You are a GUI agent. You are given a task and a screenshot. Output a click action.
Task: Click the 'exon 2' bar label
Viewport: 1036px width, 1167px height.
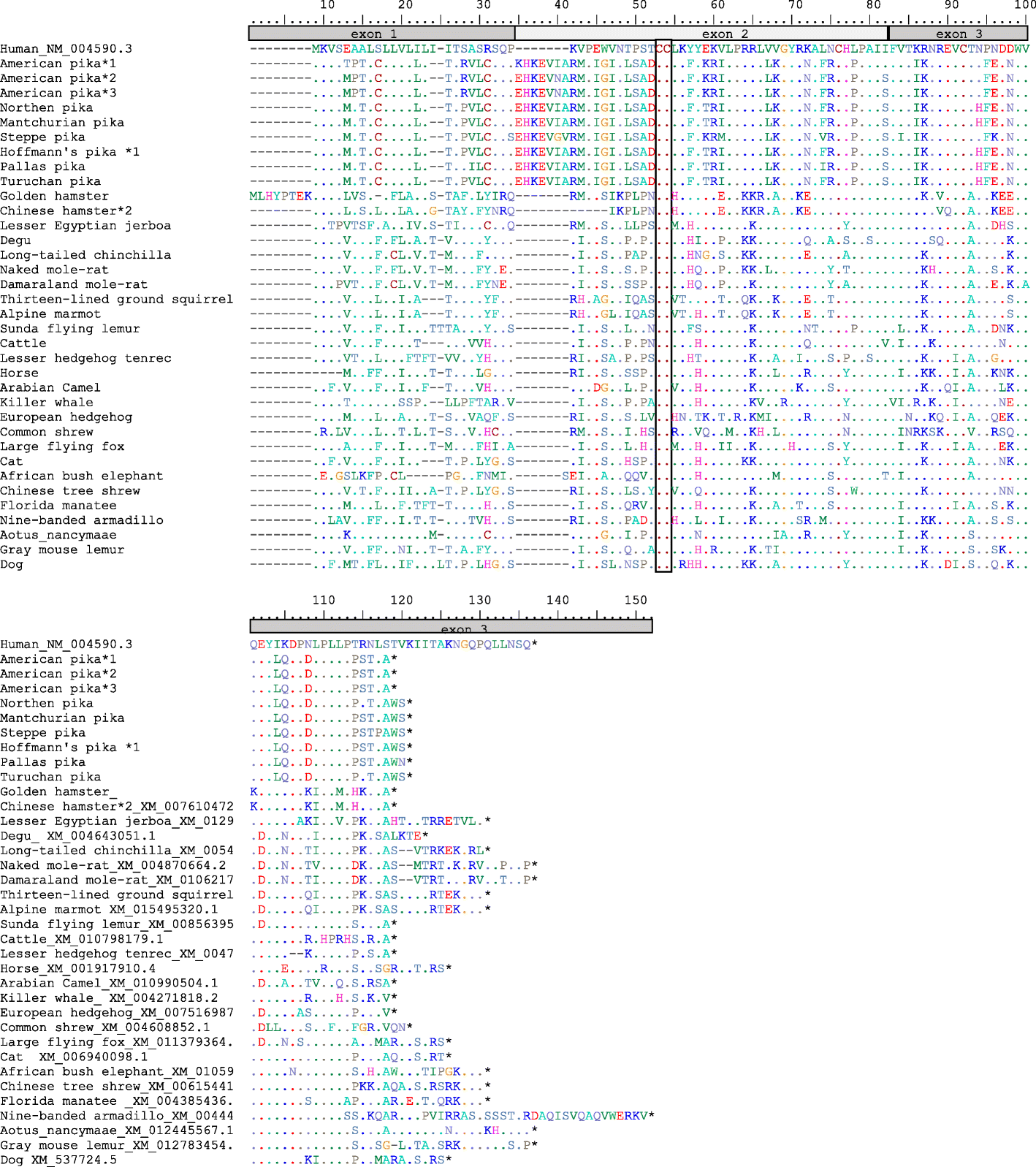(x=725, y=34)
